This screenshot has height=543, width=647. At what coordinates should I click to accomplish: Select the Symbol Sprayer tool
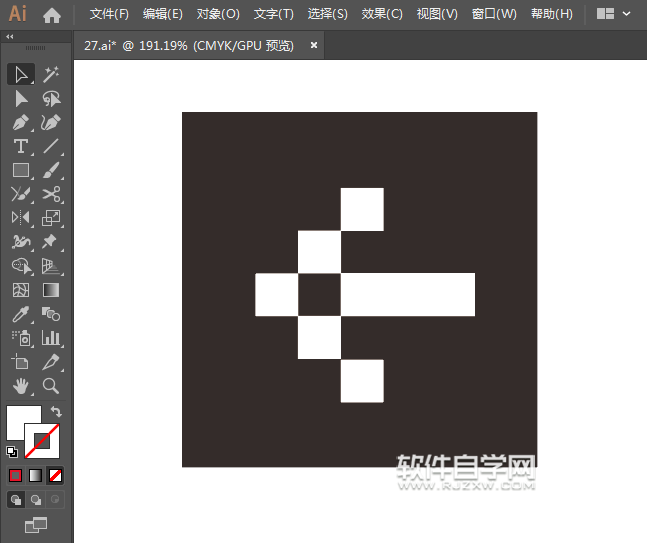[x=21, y=338]
